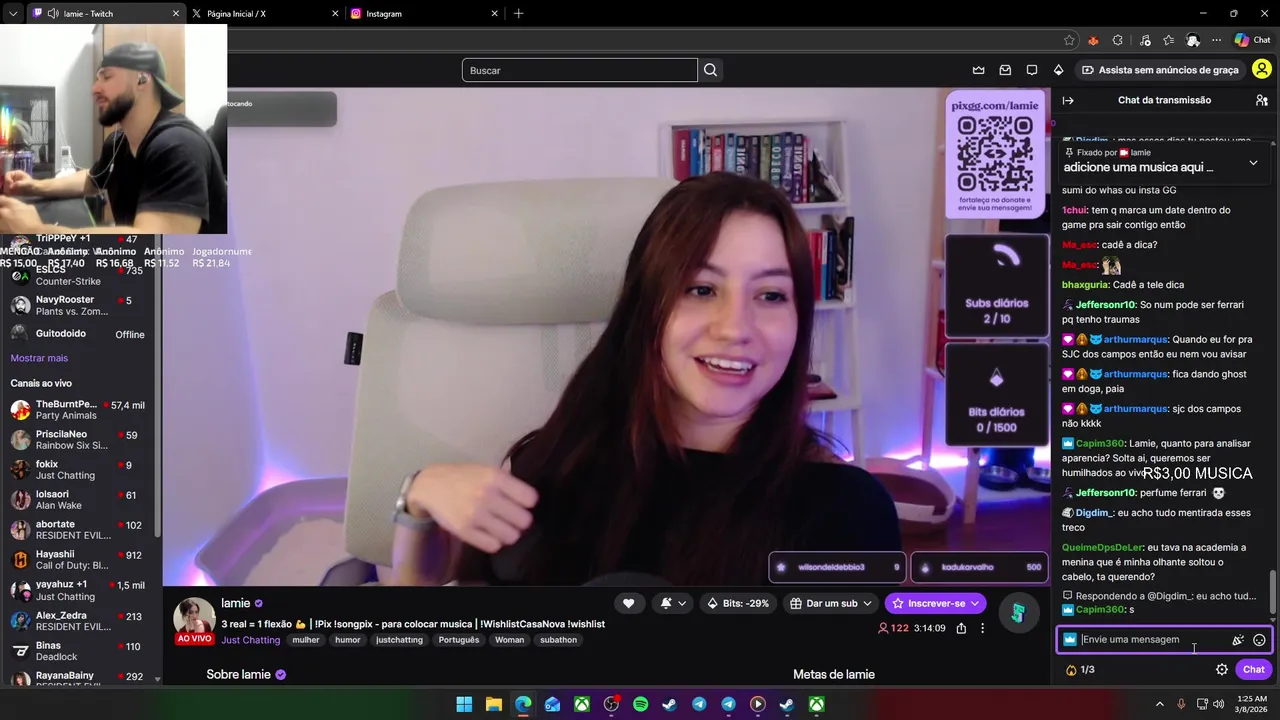This screenshot has height=720, width=1280.
Task: Open OBS Studio from the taskbar
Action: (611, 705)
